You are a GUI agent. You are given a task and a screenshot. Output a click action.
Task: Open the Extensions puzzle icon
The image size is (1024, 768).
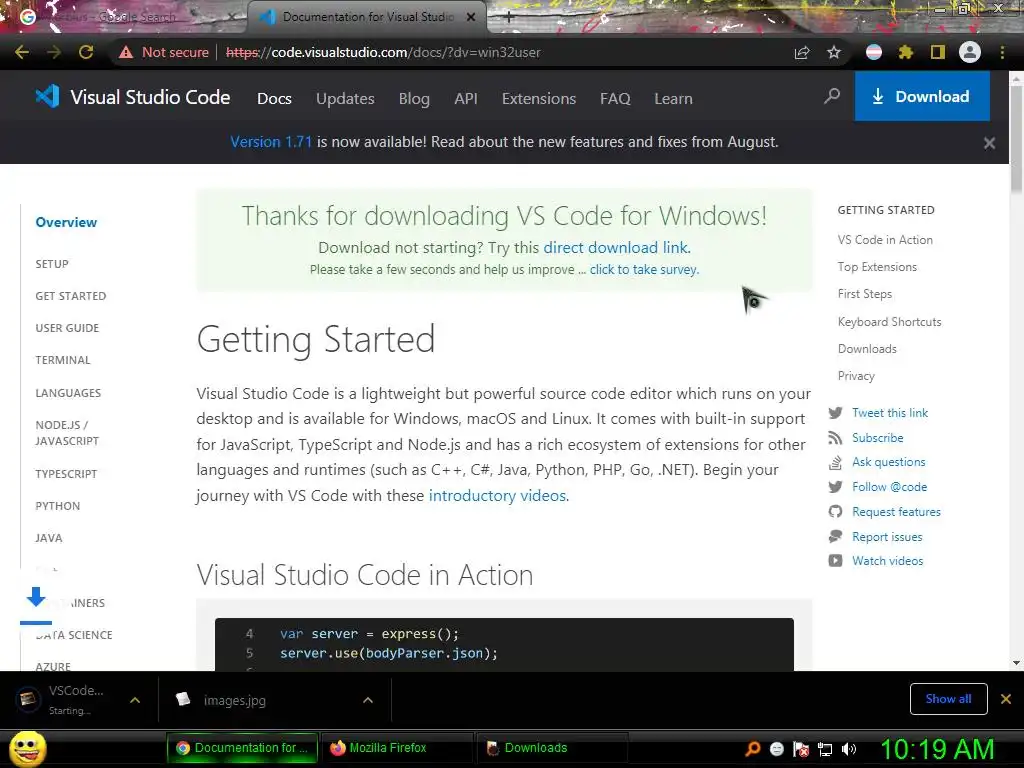(906, 52)
